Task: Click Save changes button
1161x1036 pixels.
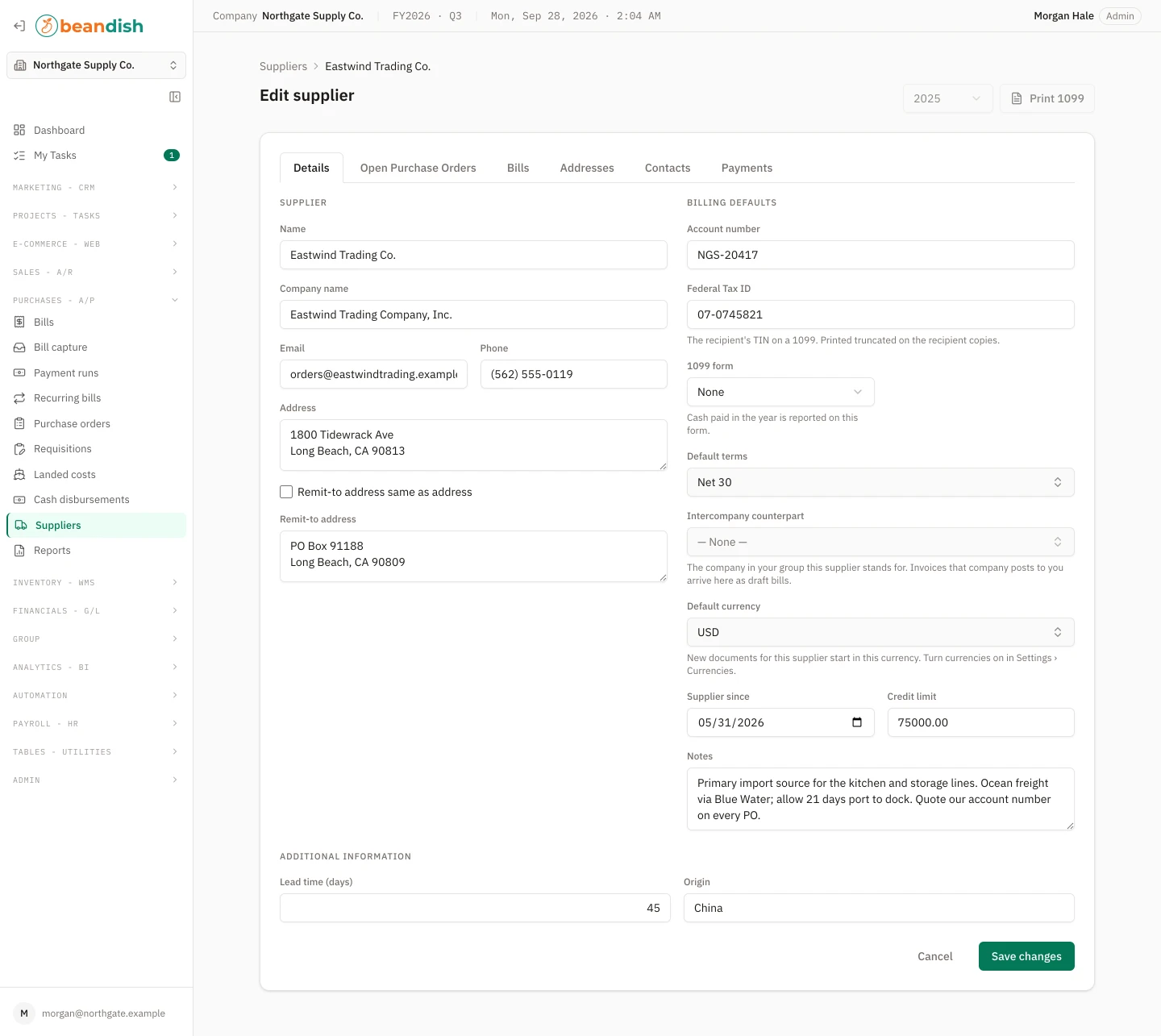Action: click(1026, 956)
